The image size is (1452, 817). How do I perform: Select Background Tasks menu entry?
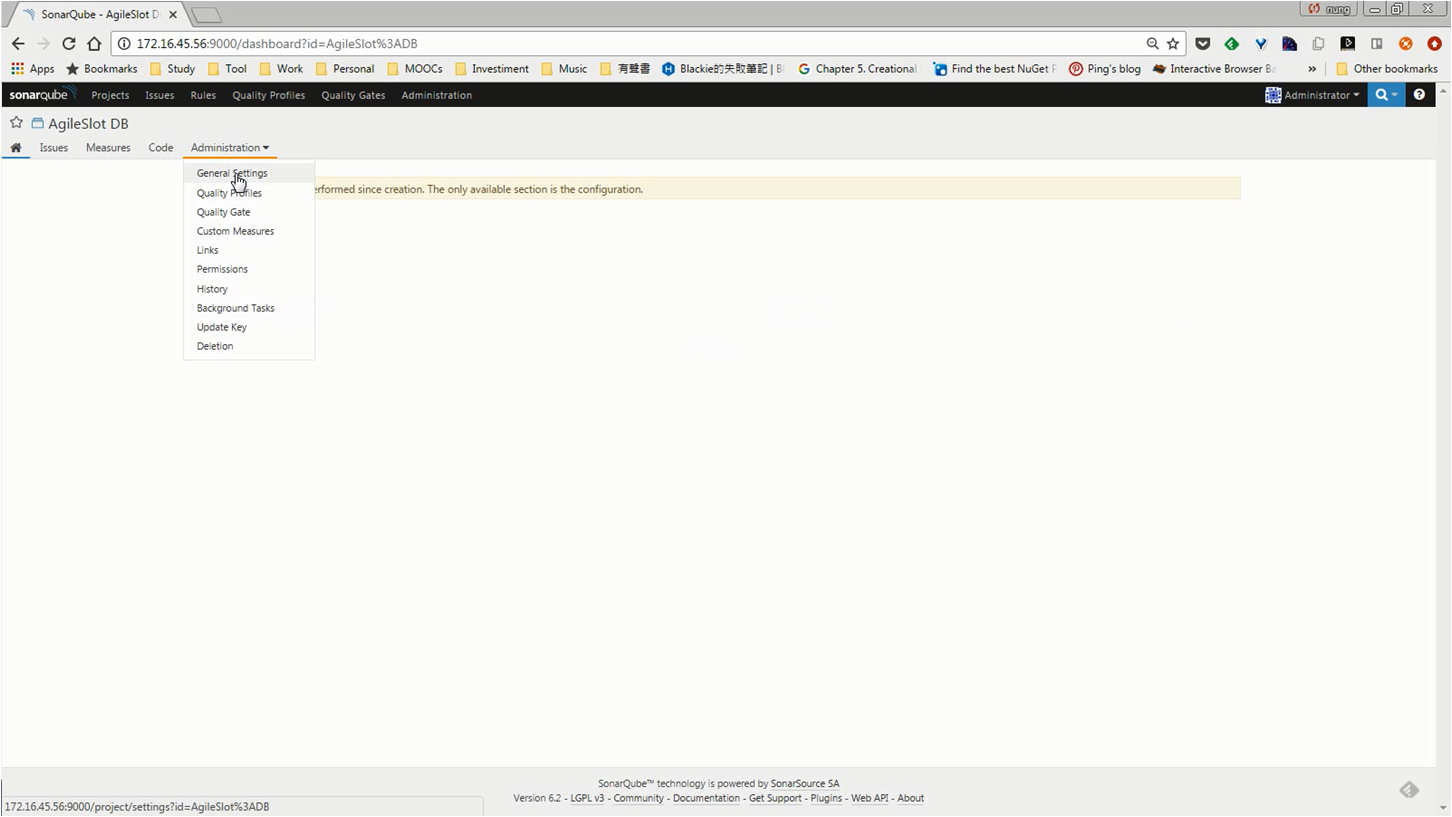click(235, 308)
